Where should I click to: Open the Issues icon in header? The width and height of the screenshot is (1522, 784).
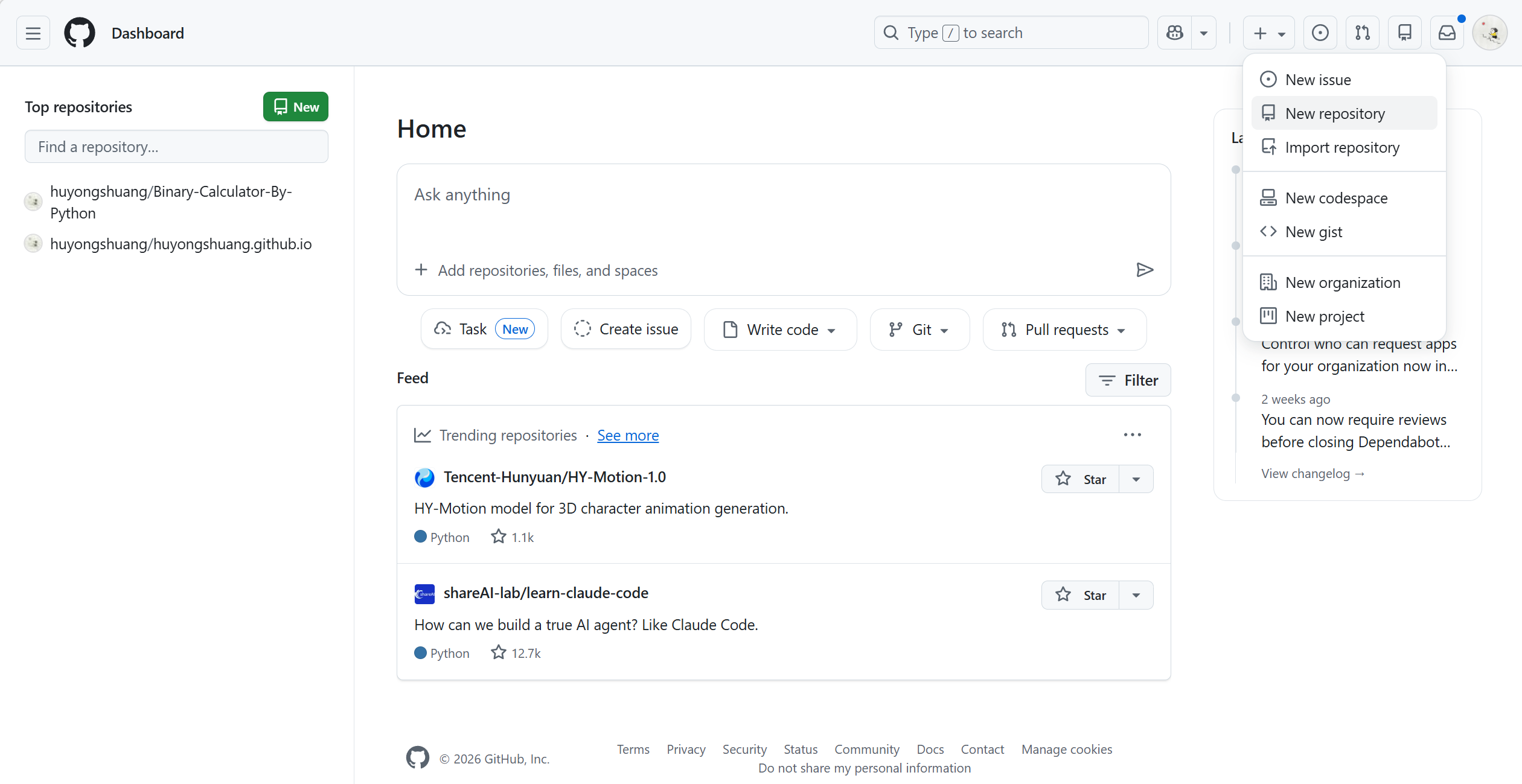point(1320,33)
